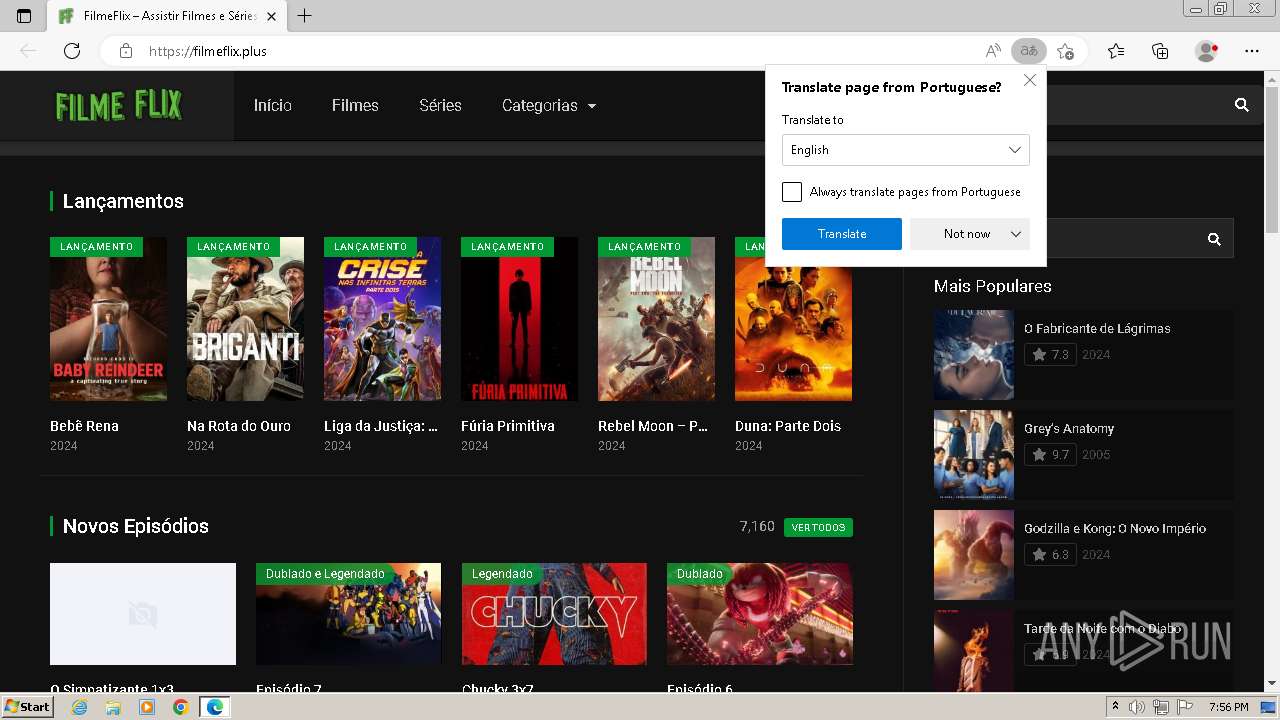
Task: Open the Séries menu item
Action: click(440, 105)
